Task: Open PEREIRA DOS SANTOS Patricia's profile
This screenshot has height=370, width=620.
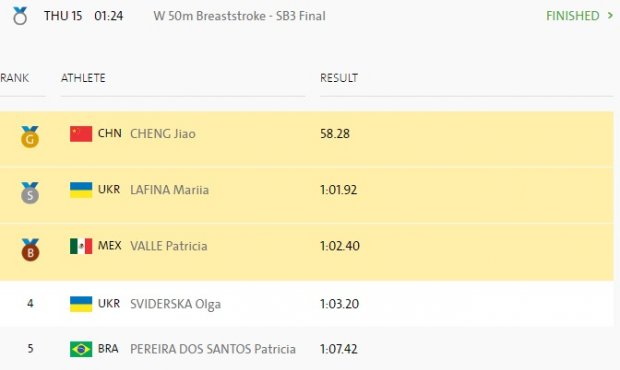Action: (x=213, y=349)
